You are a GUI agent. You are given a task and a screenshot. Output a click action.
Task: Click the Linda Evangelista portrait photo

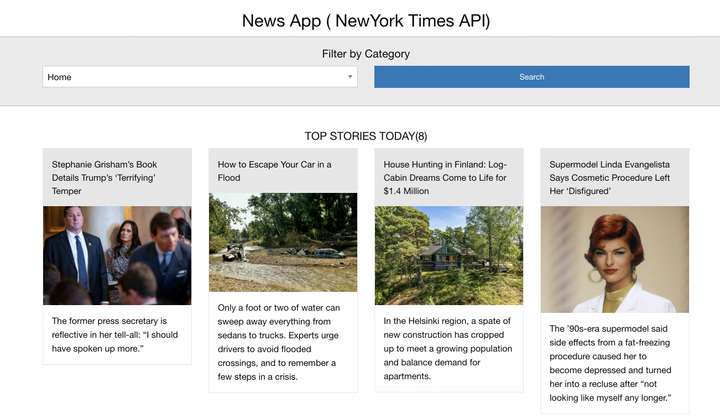point(614,259)
